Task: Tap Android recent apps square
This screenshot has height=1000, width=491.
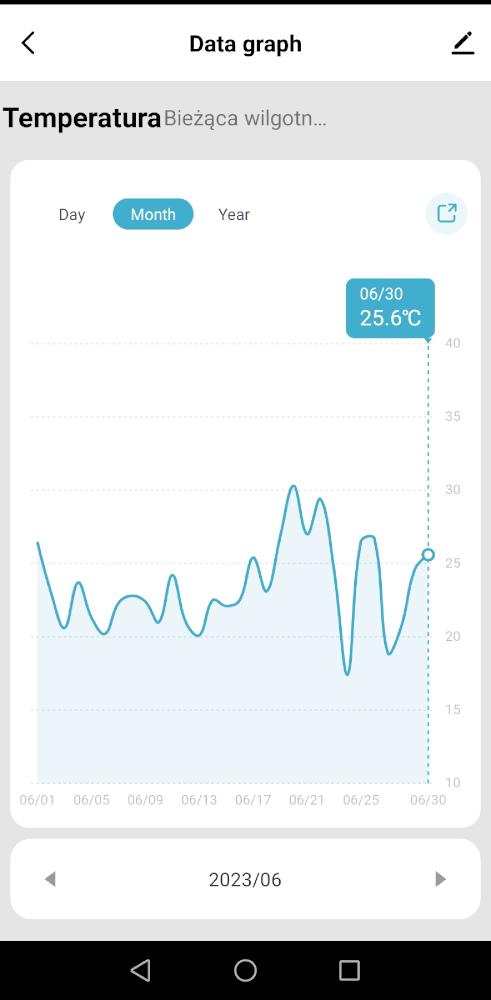Action: click(349, 970)
